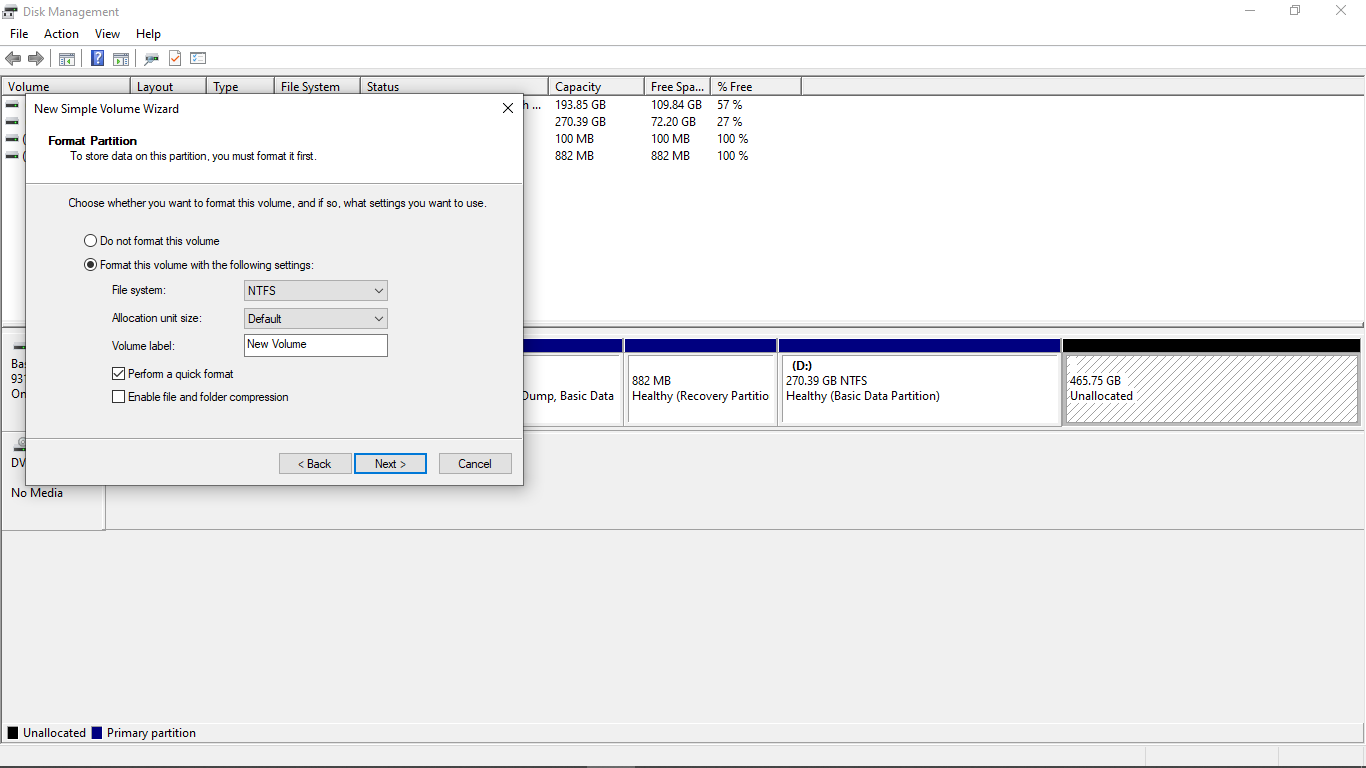Click the blue Primary partition legend swatch
1366x768 pixels.
point(97,733)
